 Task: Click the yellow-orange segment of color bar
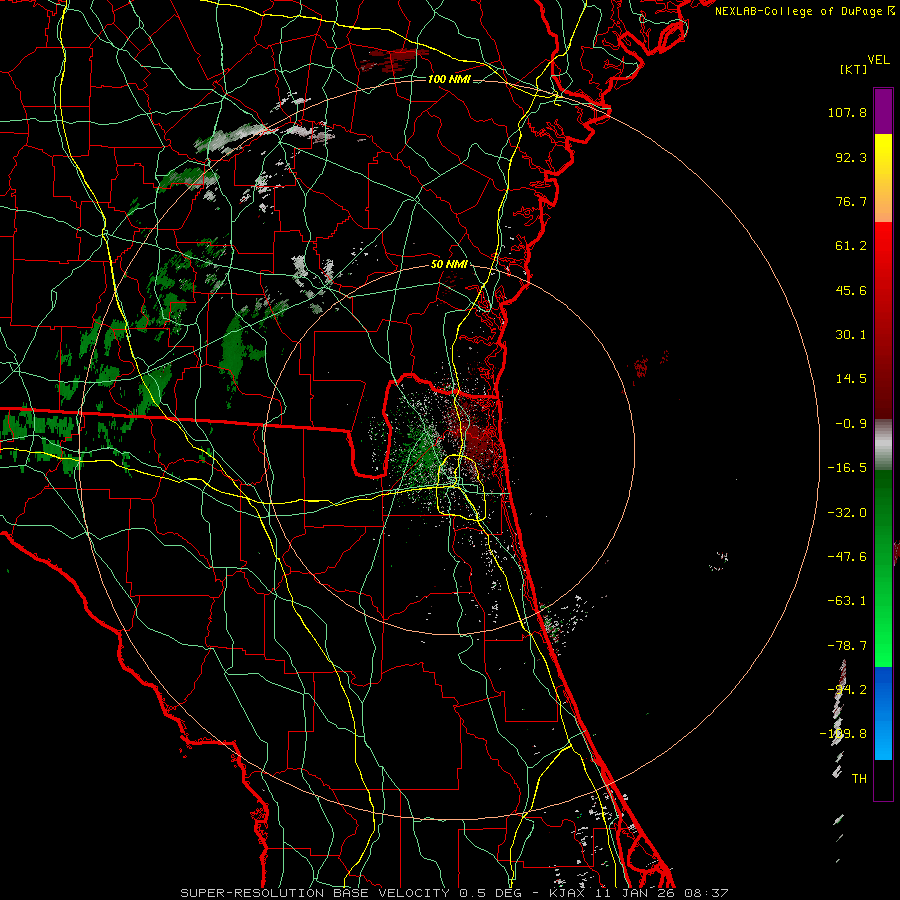tap(883, 178)
